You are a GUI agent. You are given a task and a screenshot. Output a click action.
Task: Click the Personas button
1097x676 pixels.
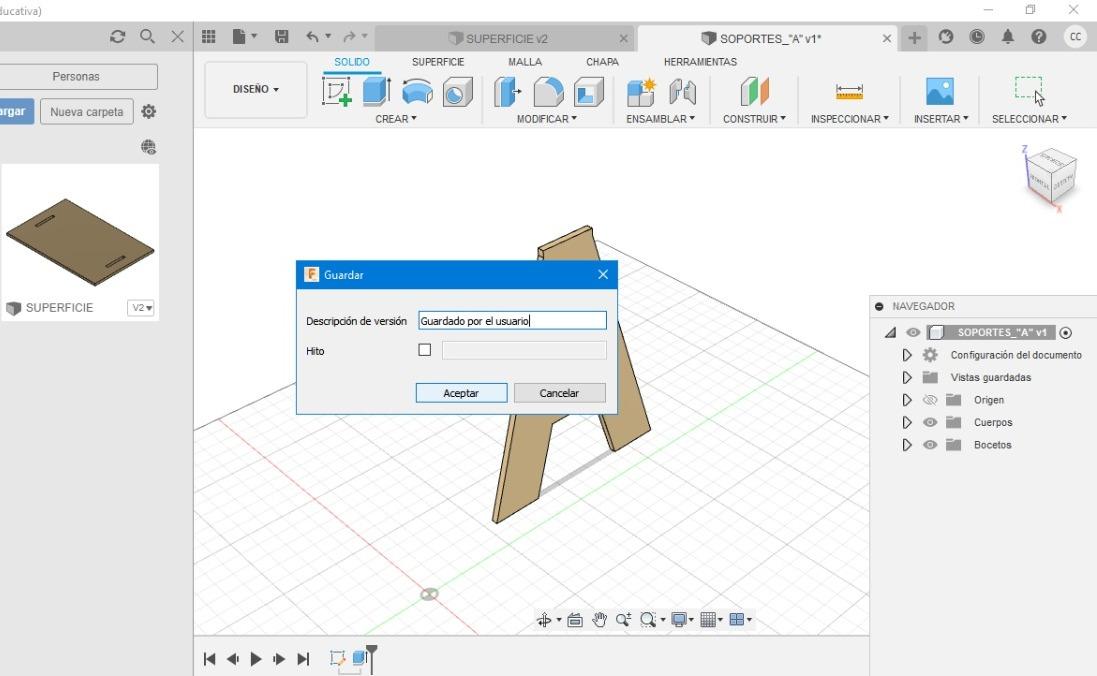76,76
